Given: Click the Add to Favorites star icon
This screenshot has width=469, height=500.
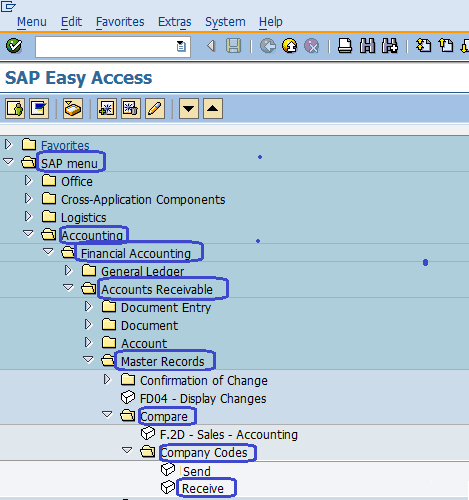Looking at the screenshot, I should click(x=107, y=108).
